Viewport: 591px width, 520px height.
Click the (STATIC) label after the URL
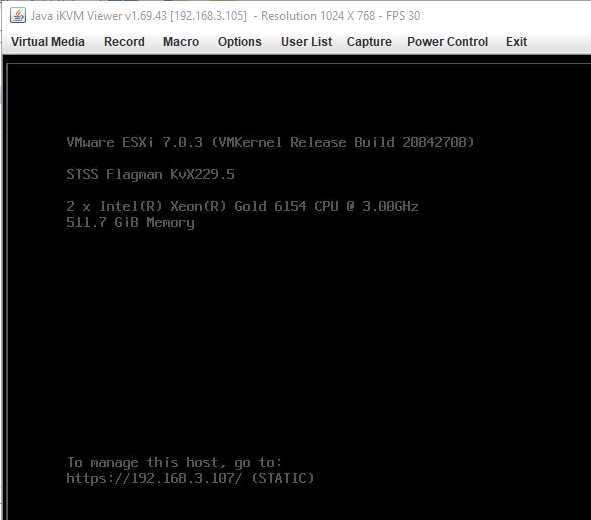[x=283, y=479]
